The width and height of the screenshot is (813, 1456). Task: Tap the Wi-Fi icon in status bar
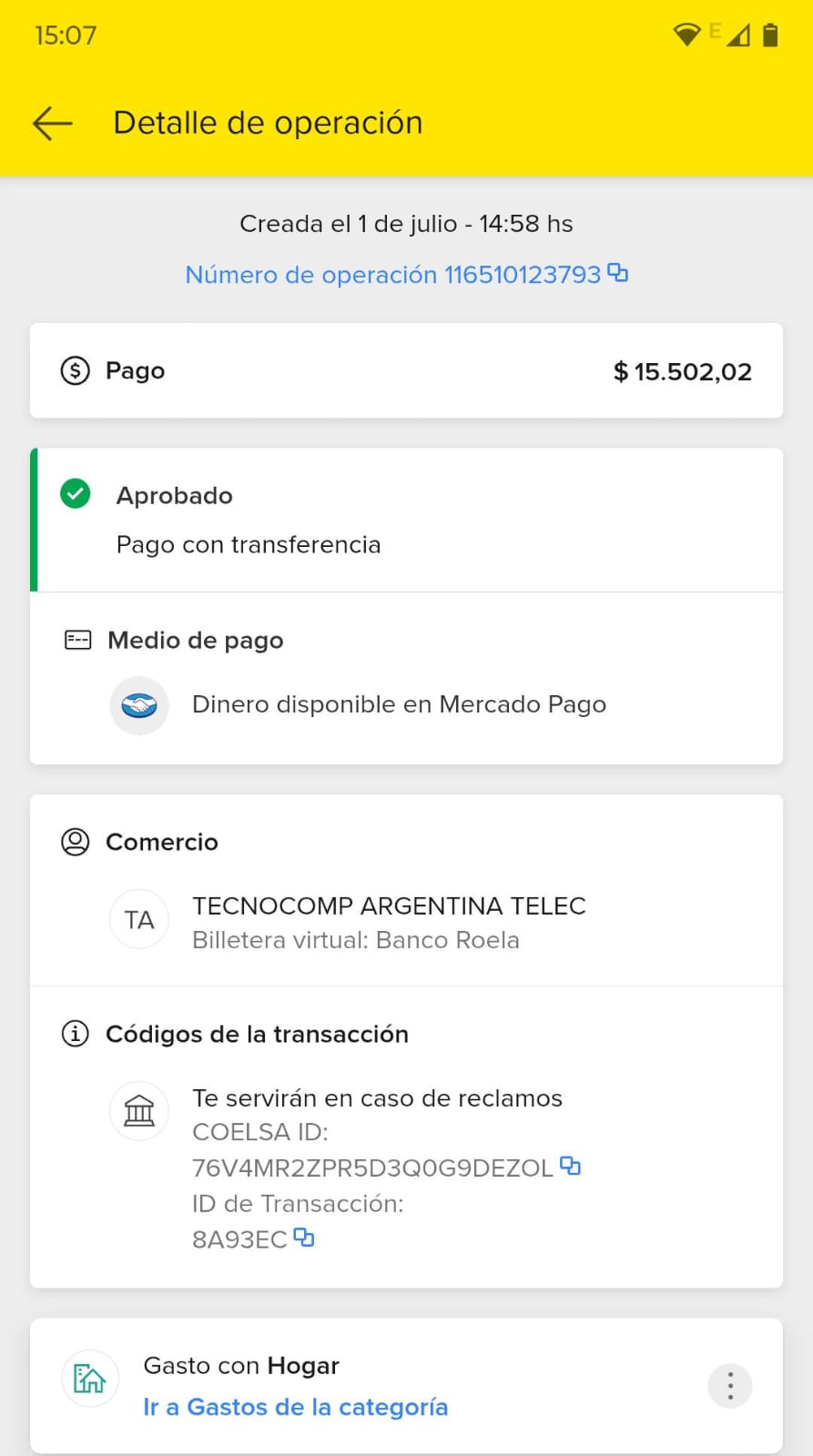686,35
